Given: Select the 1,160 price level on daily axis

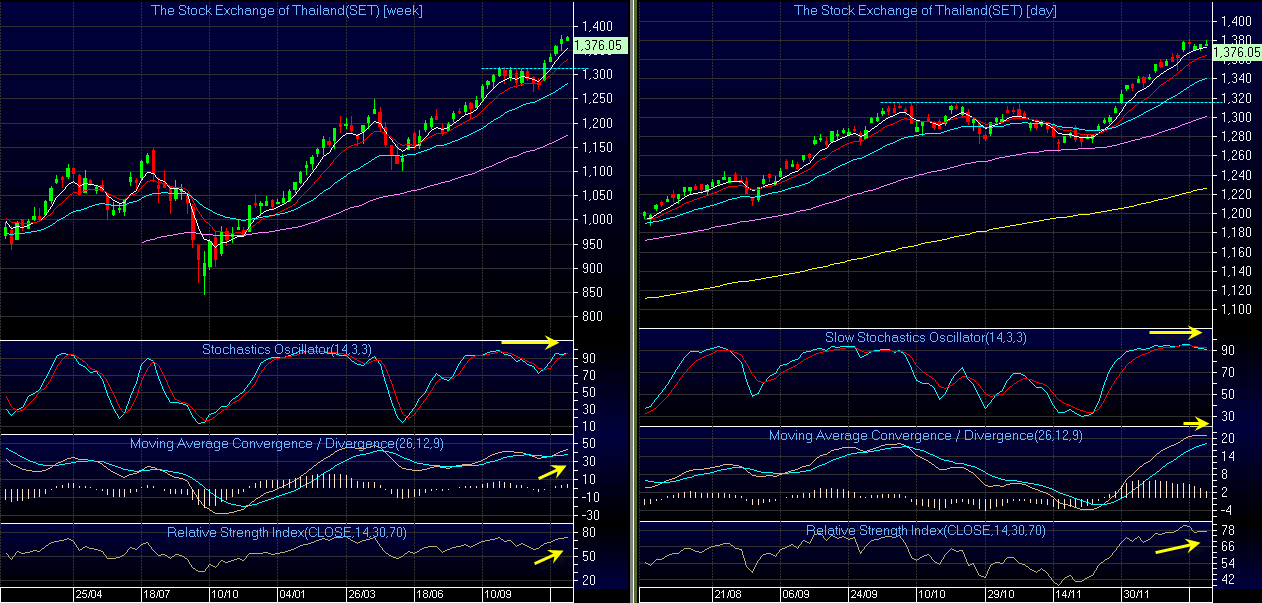Looking at the screenshot, I should (1235, 252).
